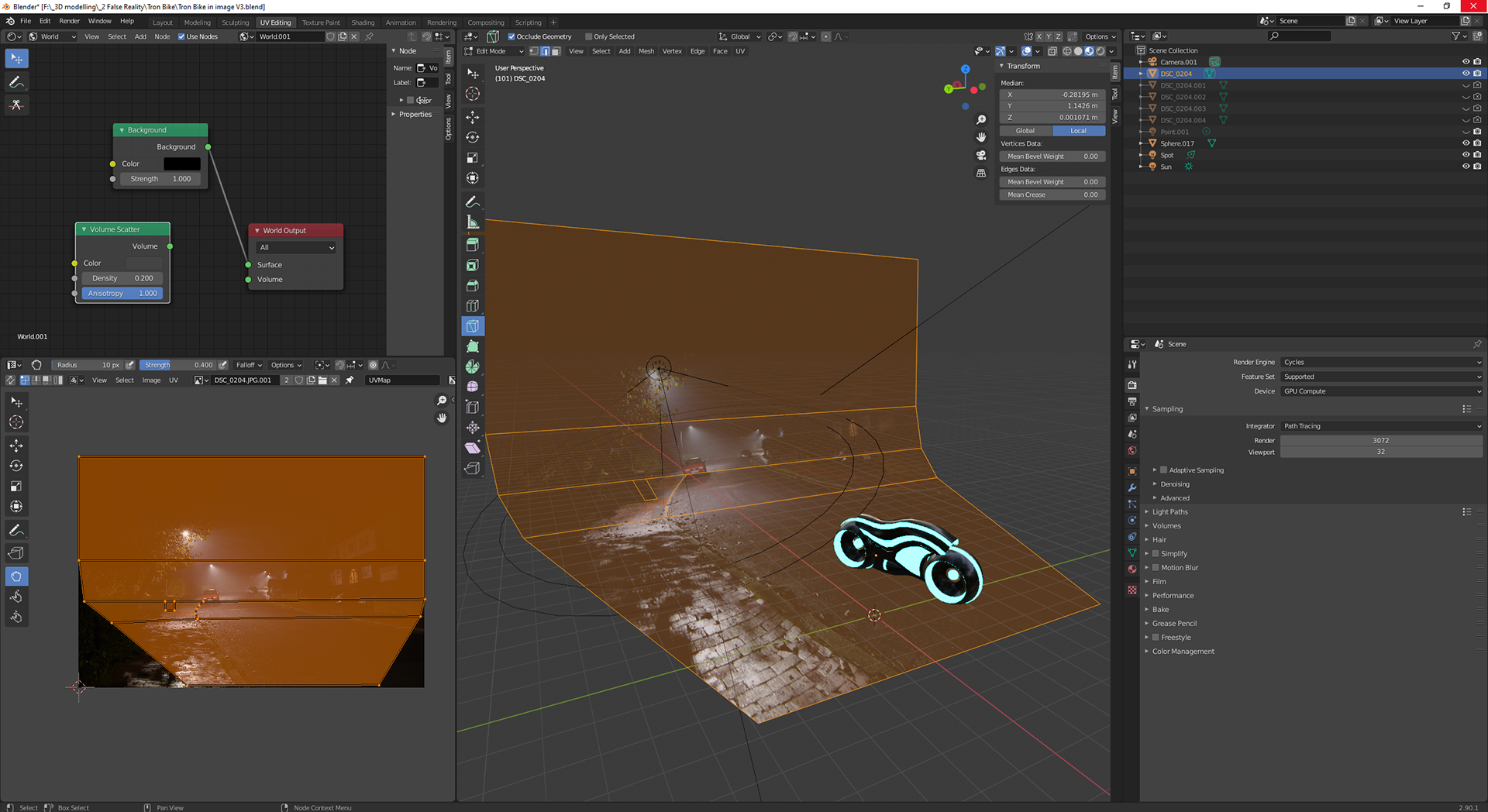Click Local button in Transform panel
Screen dimensions: 1488x812
click(x=1079, y=131)
